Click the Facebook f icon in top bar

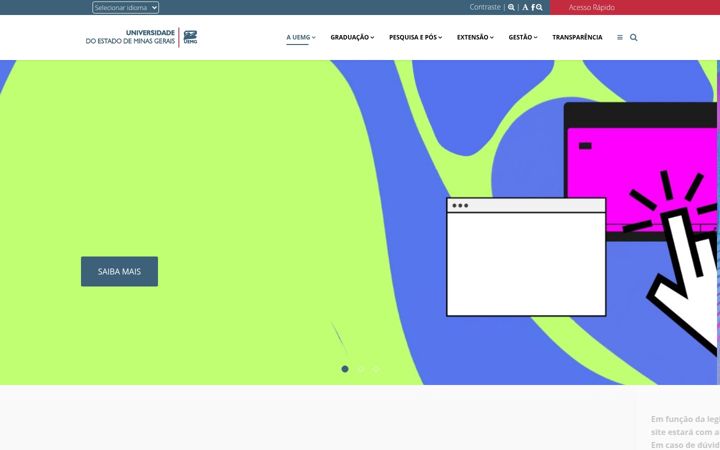click(x=533, y=7)
